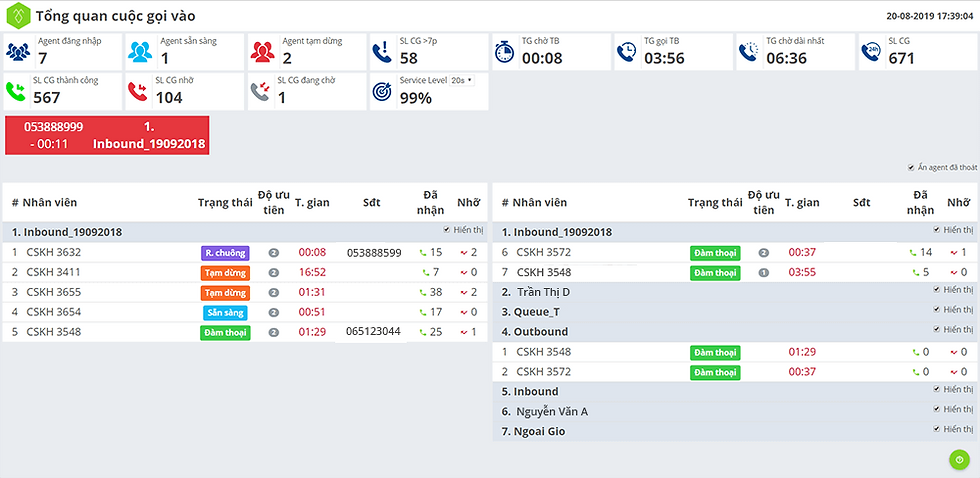Click CSKH 3572 under Outbound group
The height and width of the screenshot is (478, 980).
(544, 372)
